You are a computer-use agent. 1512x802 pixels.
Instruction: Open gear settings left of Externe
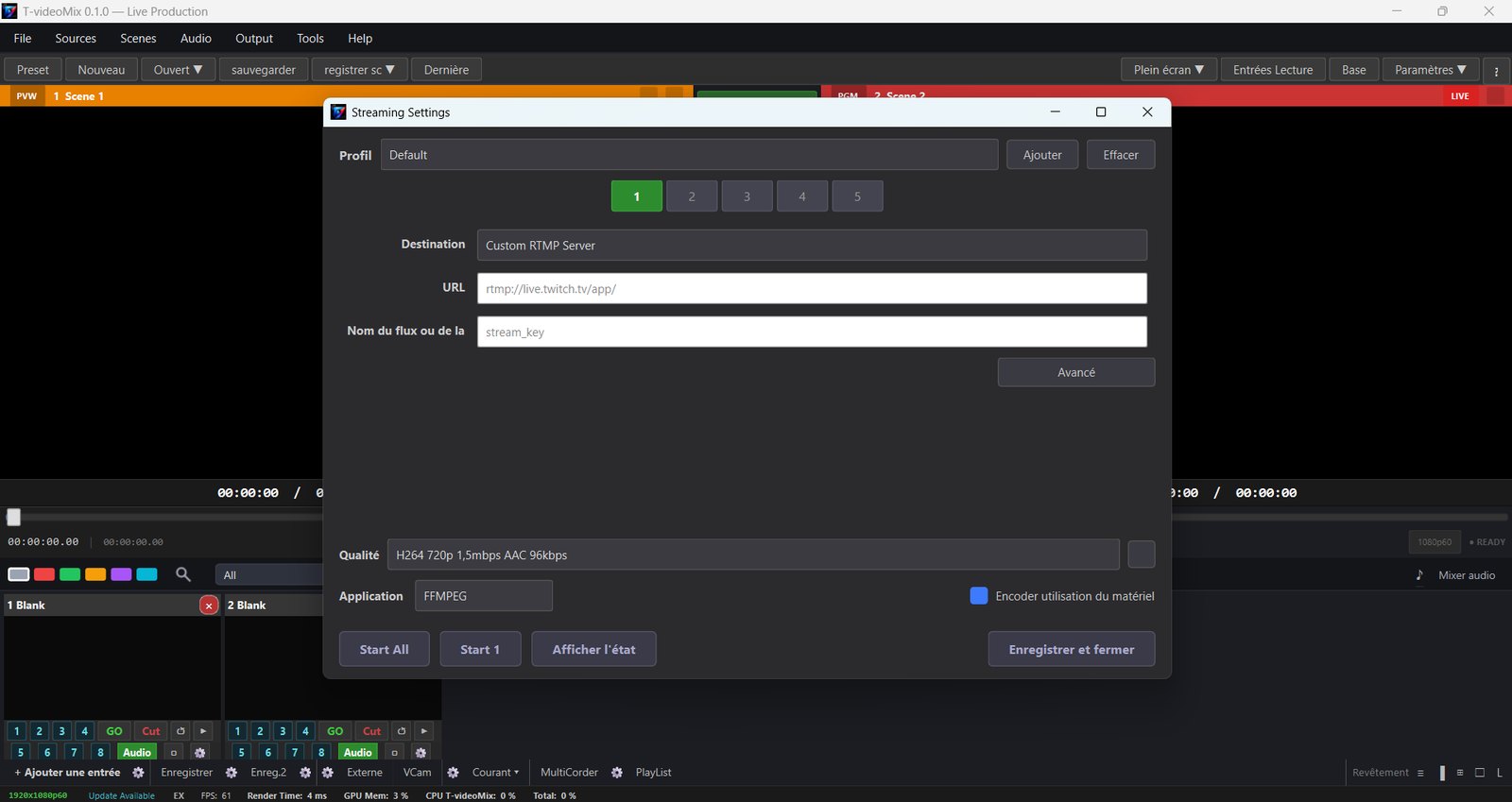coord(328,773)
